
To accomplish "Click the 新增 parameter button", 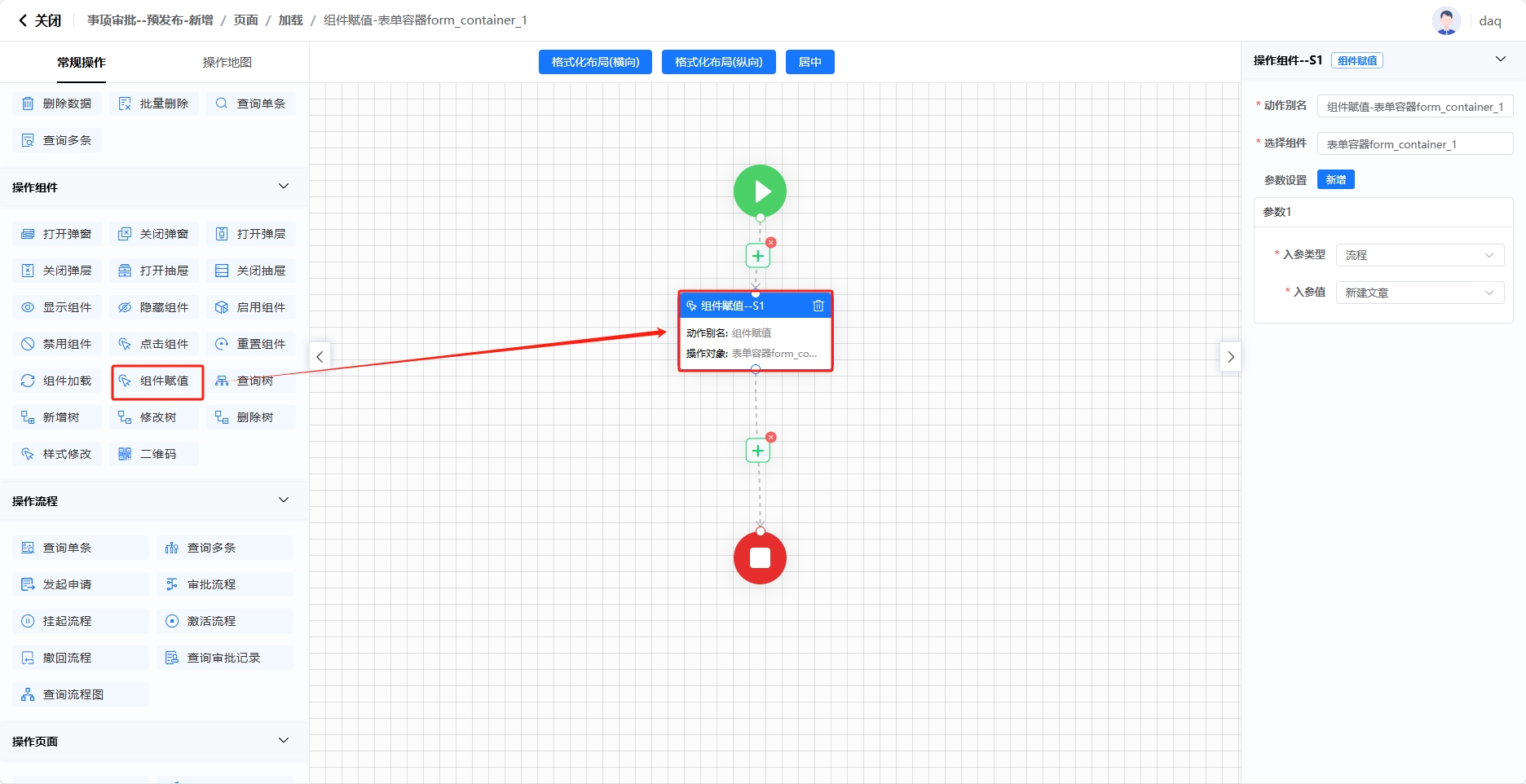I will [x=1335, y=180].
